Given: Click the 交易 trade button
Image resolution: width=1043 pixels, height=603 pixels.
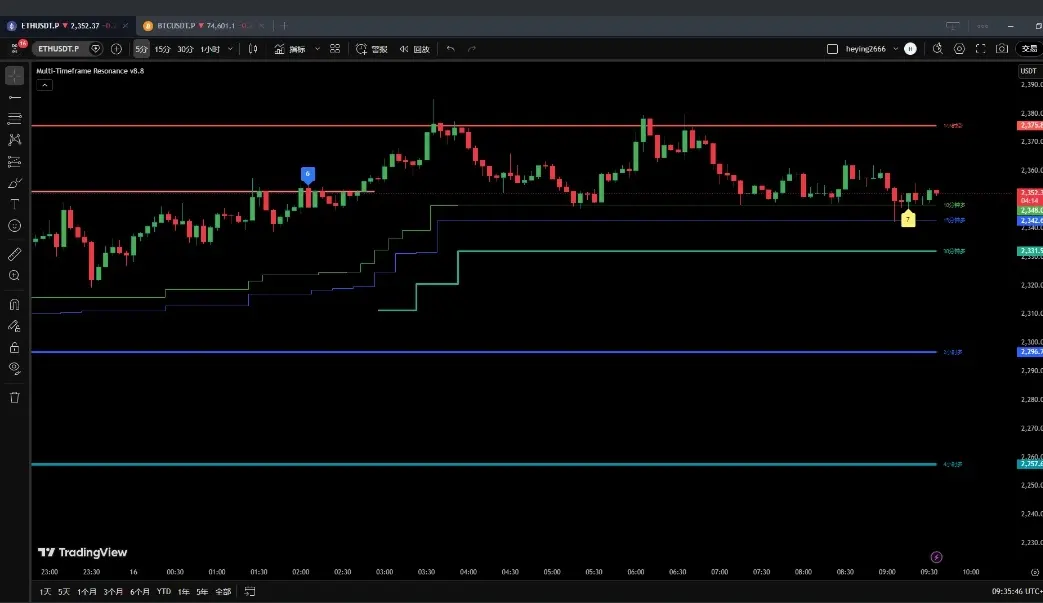Looking at the screenshot, I should point(1030,49).
